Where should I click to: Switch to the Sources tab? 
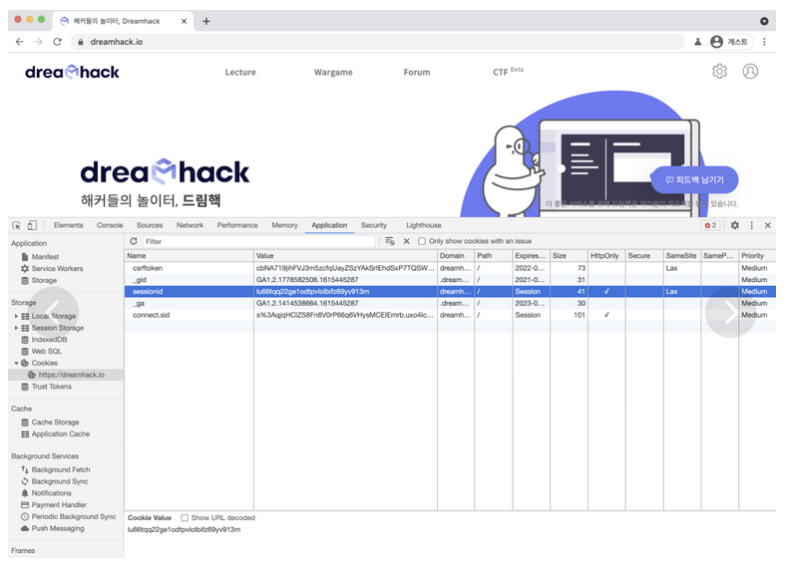pyautogui.click(x=149, y=225)
